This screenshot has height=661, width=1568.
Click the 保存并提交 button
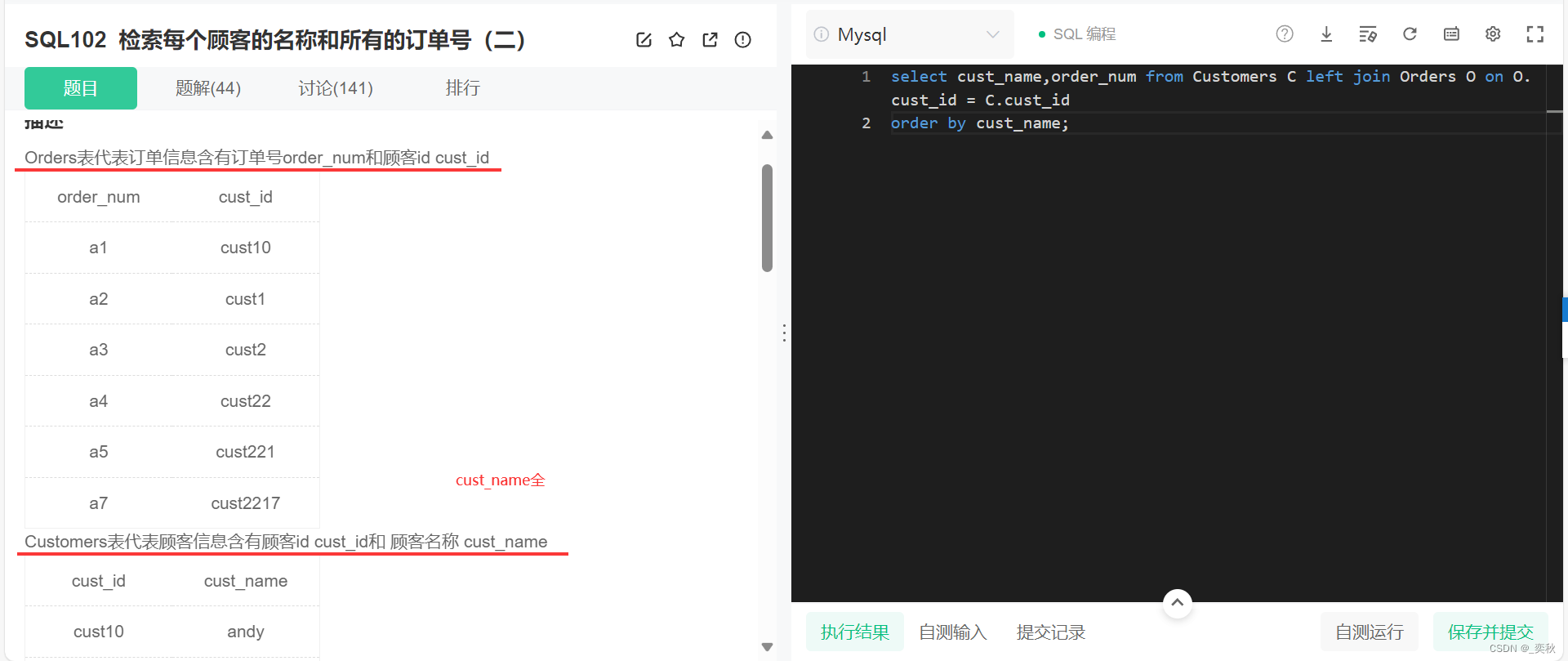pyautogui.click(x=1490, y=632)
